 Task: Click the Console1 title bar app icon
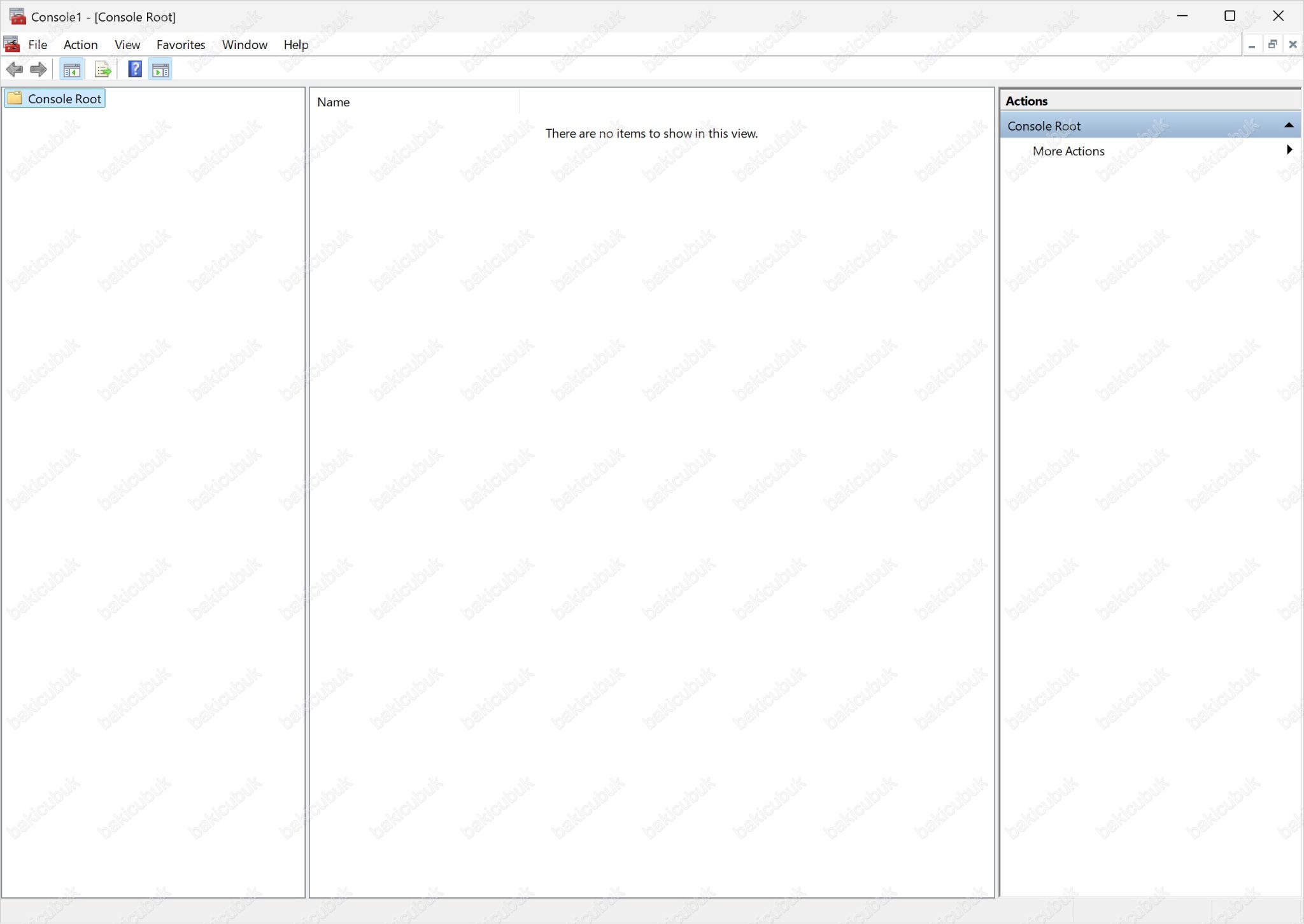(x=17, y=17)
